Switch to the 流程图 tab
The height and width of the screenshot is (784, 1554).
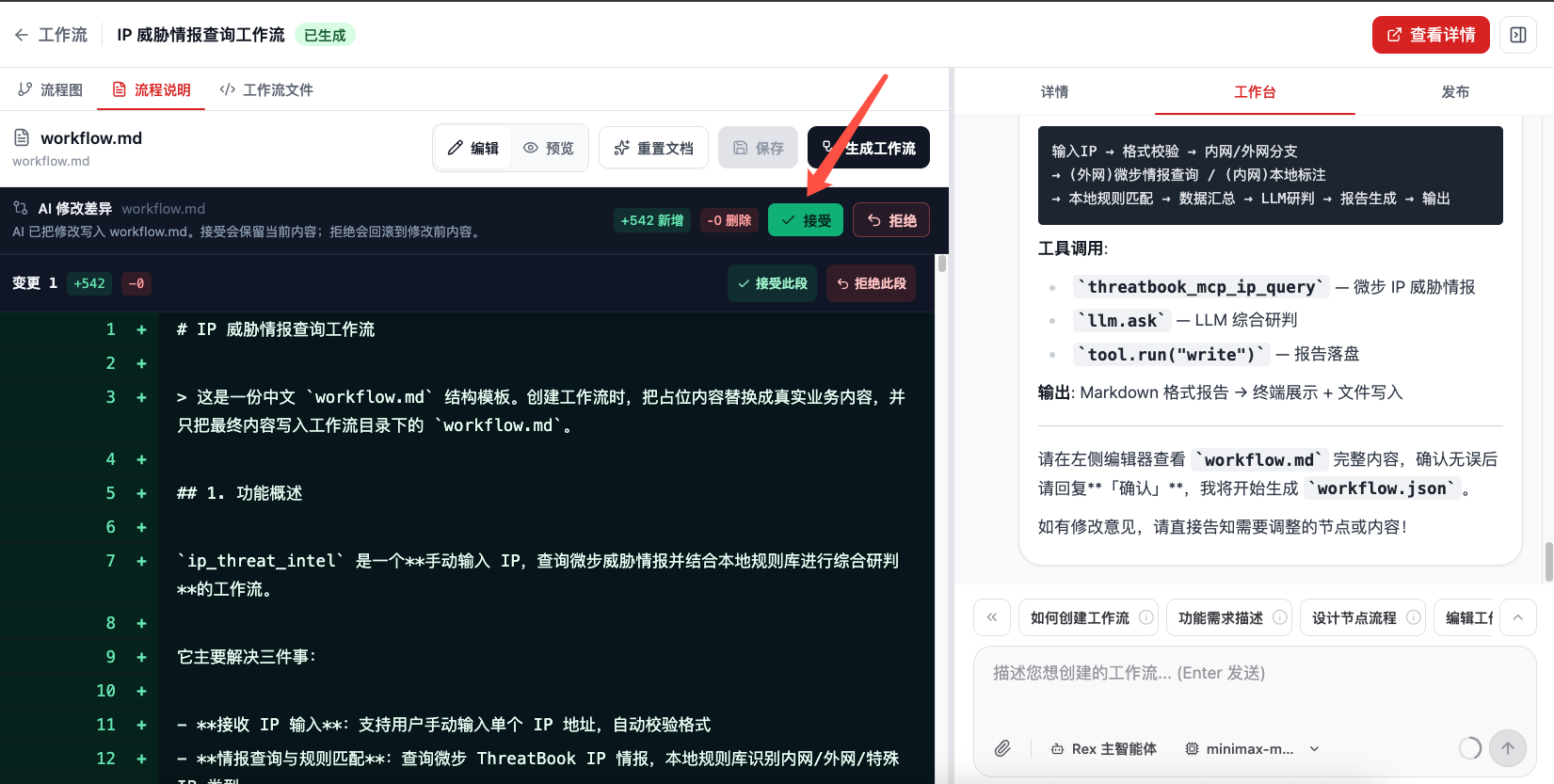pyautogui.click(x=51, y=89)
